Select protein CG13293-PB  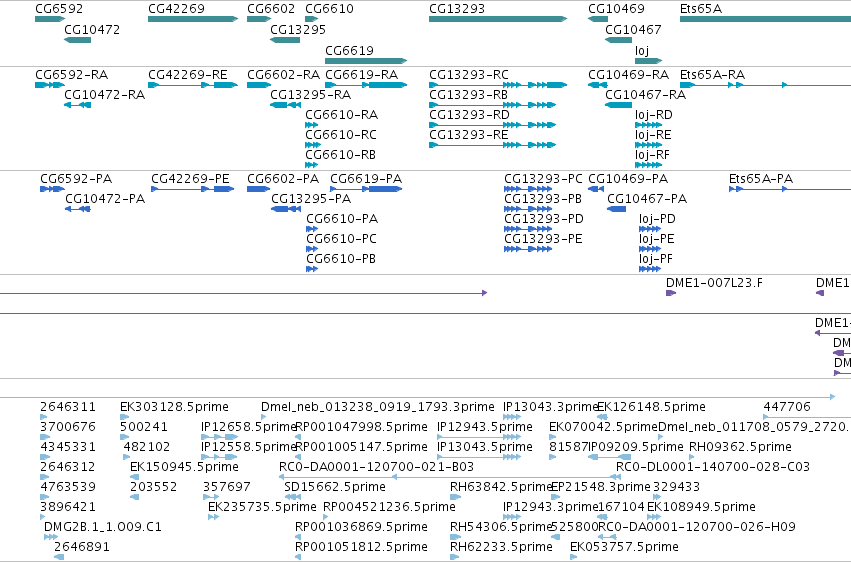[543, 199]
